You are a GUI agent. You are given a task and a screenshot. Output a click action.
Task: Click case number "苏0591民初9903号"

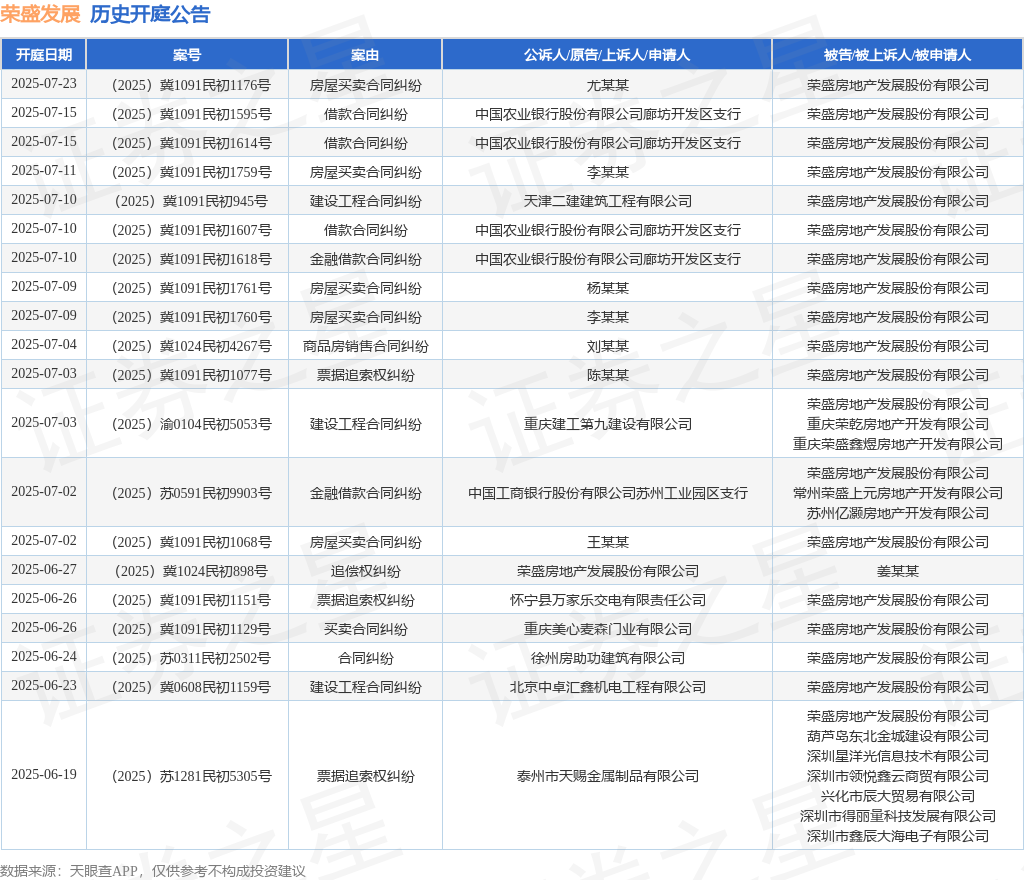tap(216, 493)
